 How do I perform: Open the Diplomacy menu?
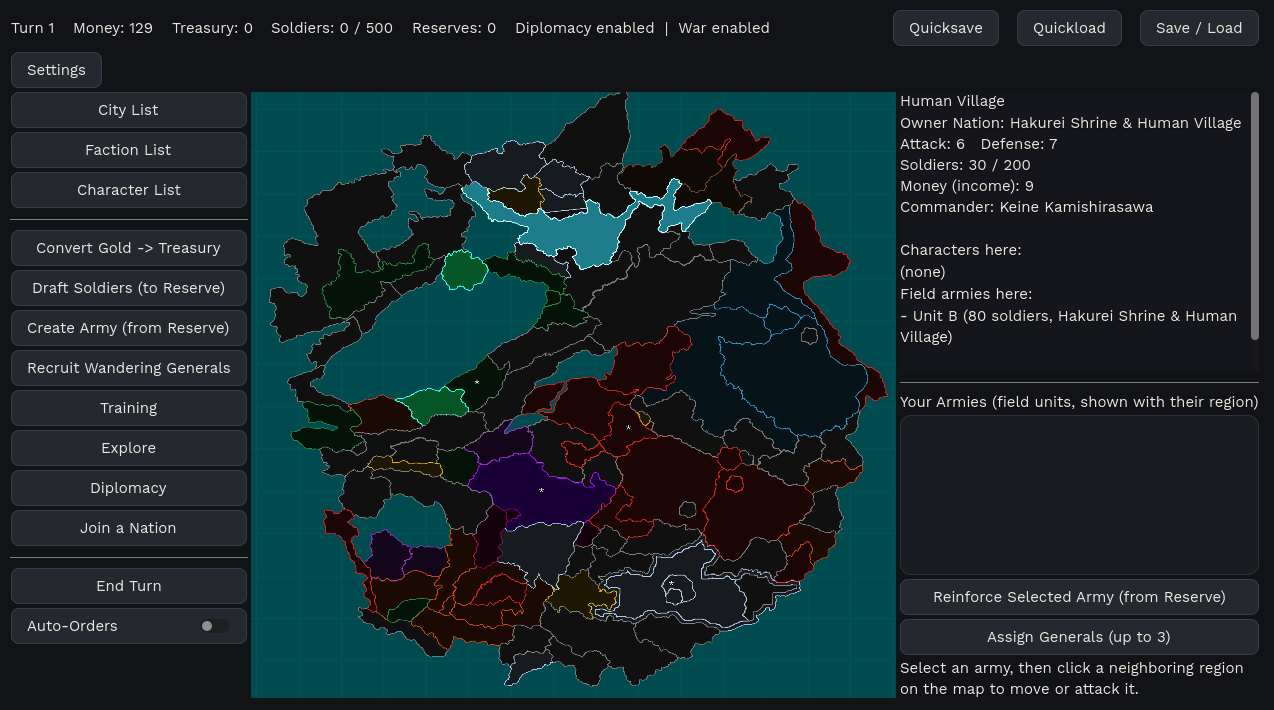coord(128,488)
